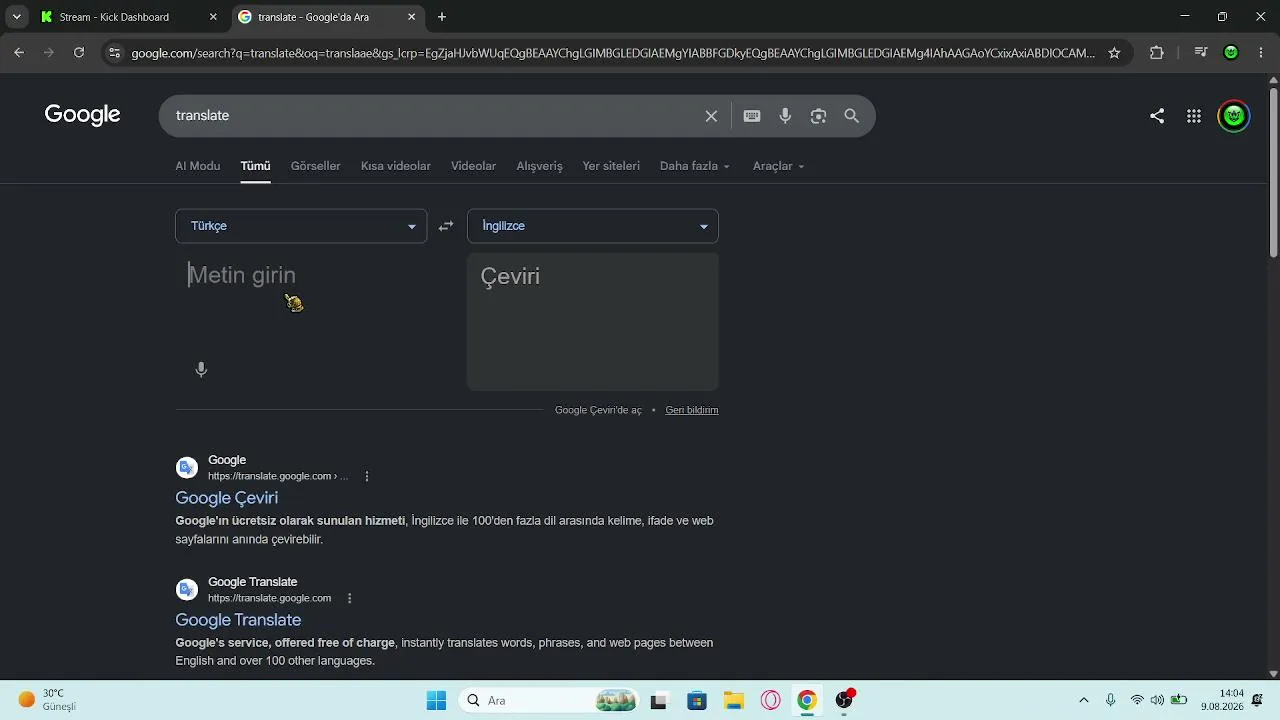The image size is (1280, 720).
Task: Click the translate search input field
Action: point(435,116)
